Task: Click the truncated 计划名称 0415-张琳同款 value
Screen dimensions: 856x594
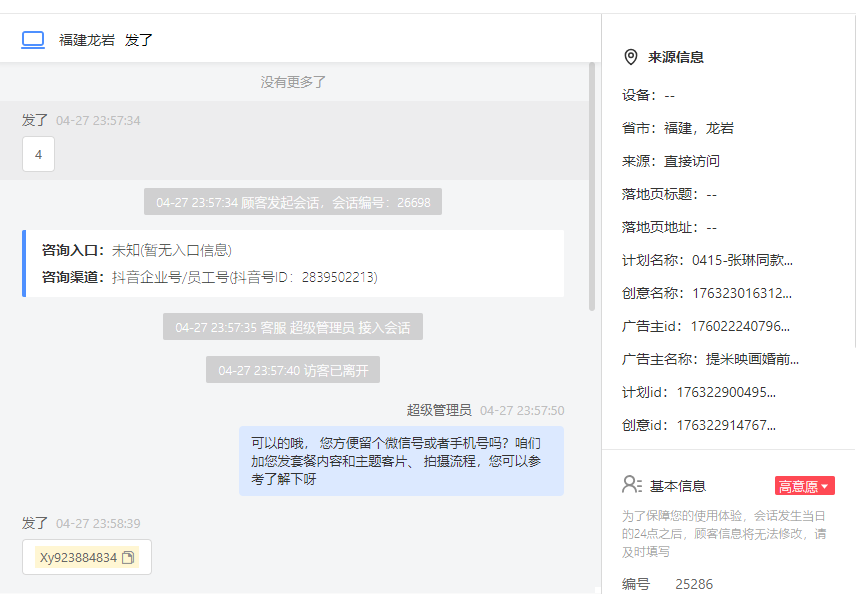Action: tap(742, 260)
